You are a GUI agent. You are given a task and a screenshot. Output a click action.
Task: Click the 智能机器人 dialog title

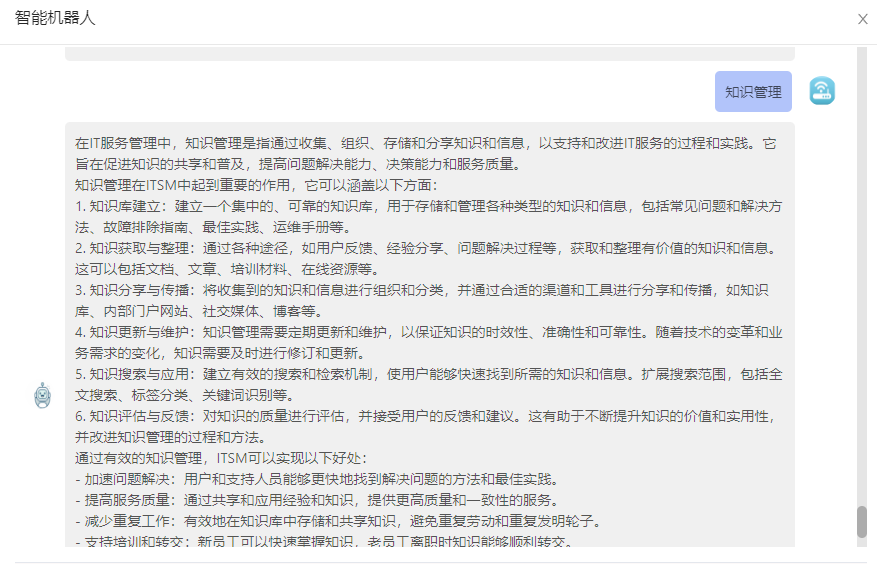tap(55, 18)
